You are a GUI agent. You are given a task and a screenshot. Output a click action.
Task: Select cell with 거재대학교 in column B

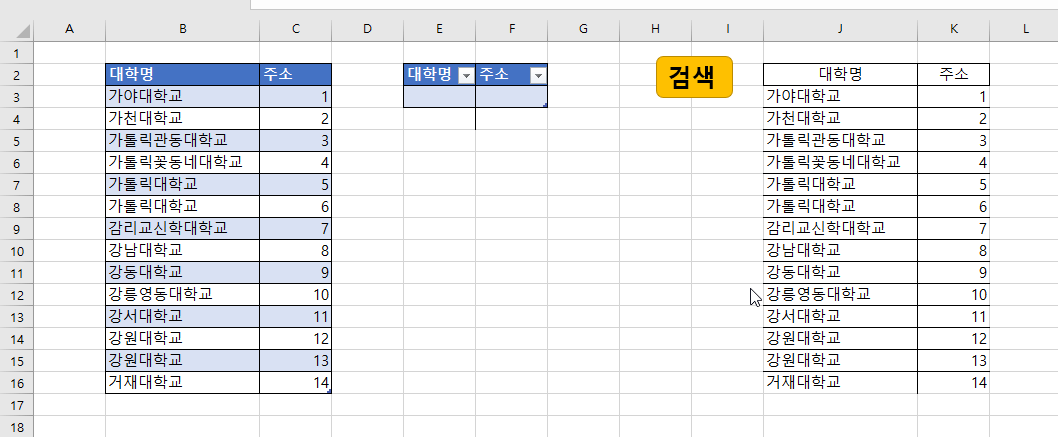(182, 382)
